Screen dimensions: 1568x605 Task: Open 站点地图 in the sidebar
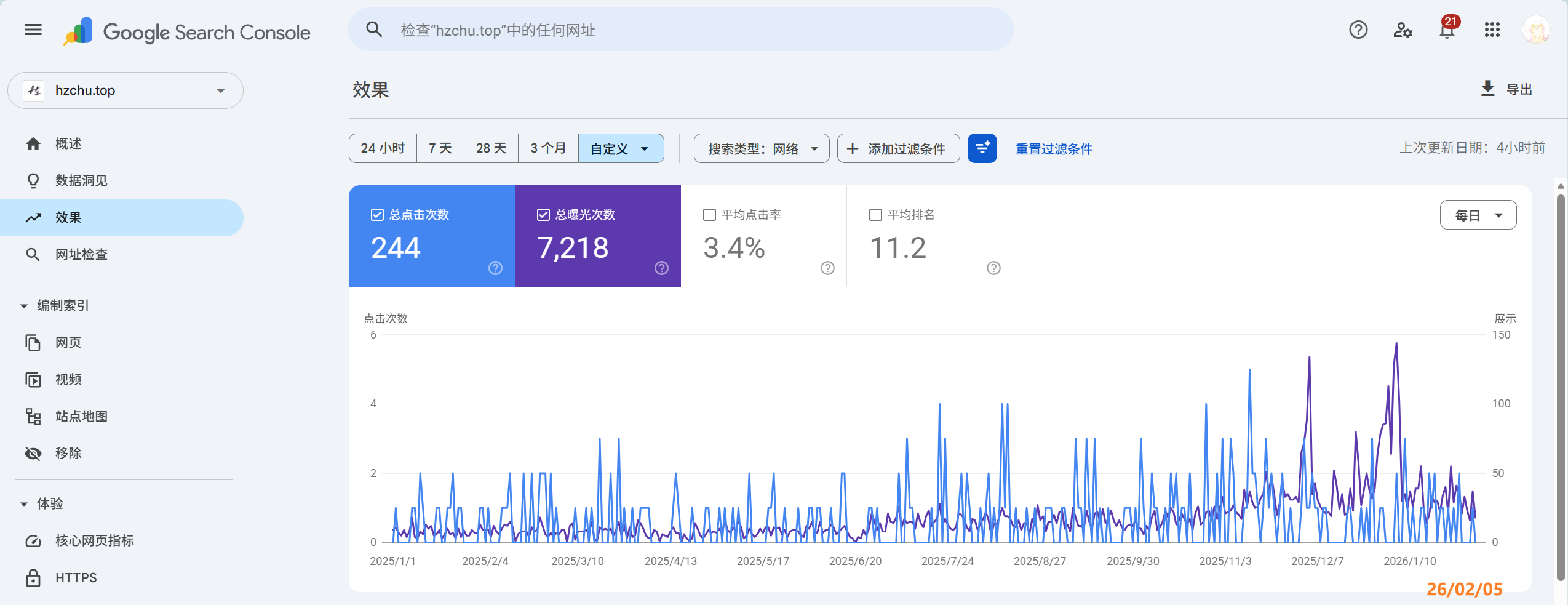122,416
